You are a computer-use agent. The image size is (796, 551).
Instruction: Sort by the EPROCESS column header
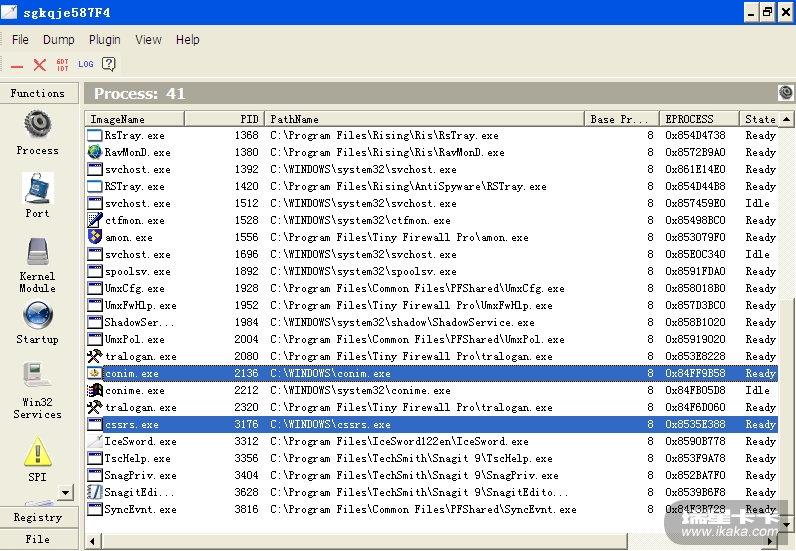tap(699, 119)
